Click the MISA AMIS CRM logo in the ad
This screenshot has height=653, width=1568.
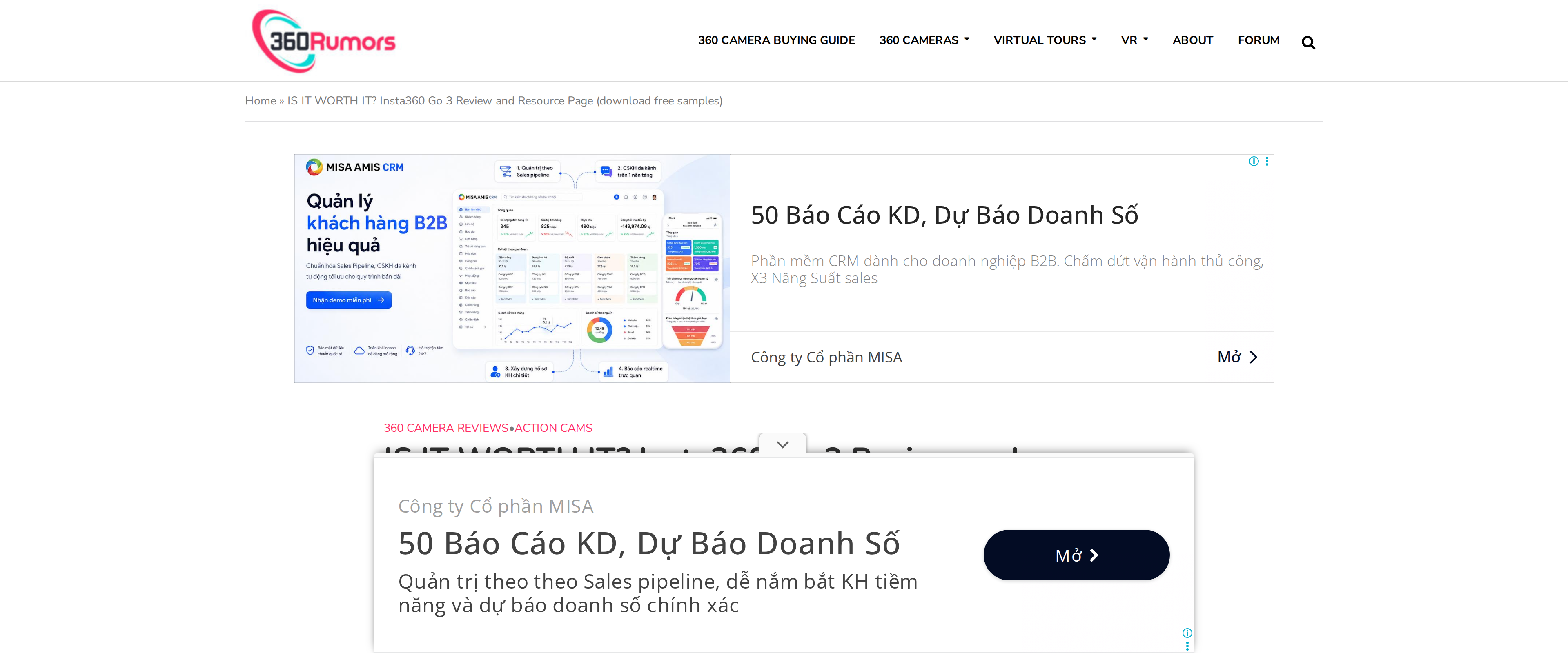pos(354,167)
